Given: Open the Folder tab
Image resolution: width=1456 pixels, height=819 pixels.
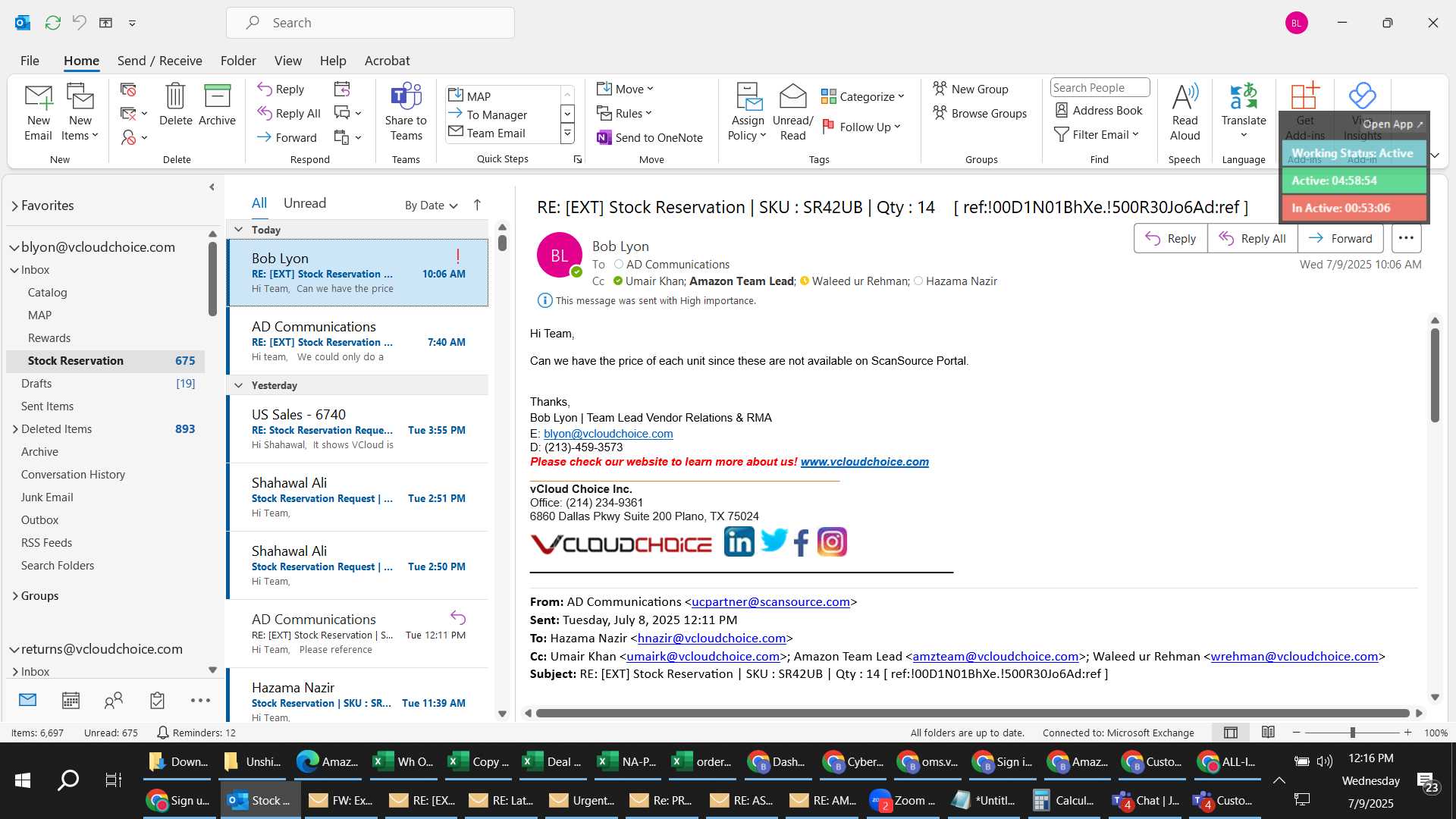Looking at the screenshot, I should click(238, 61).
